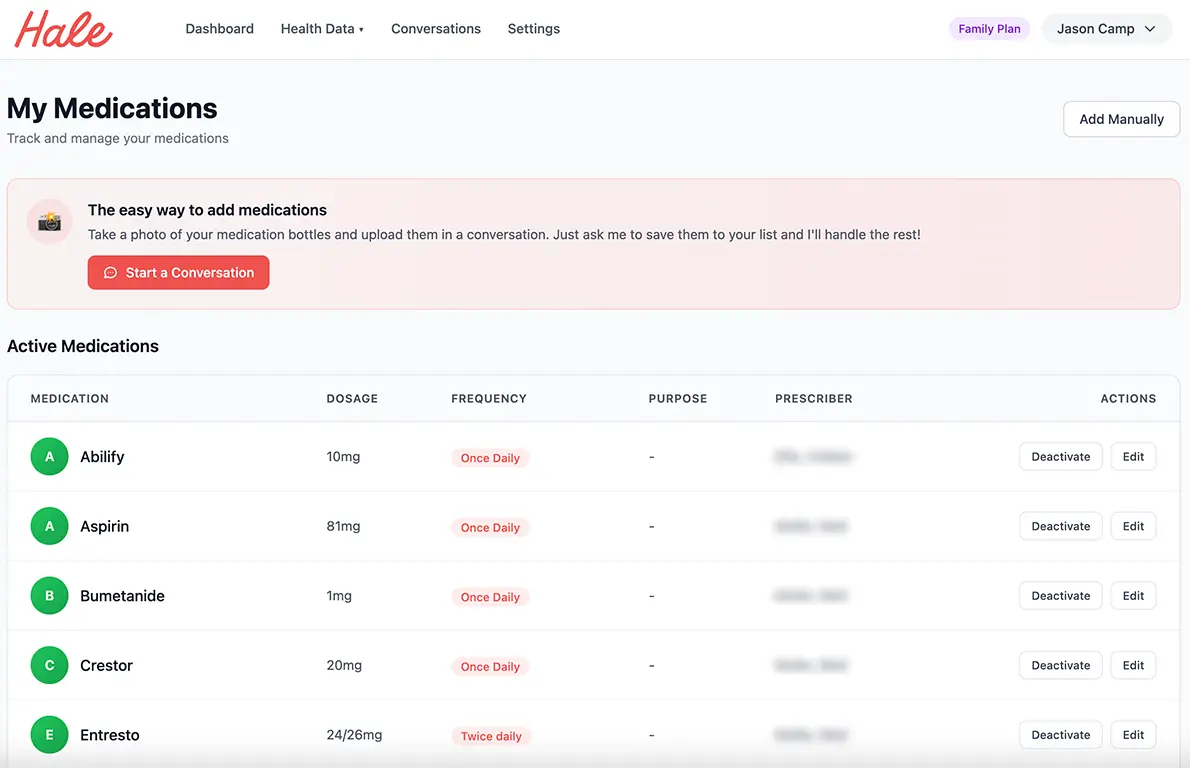Click the green C avatar for Crestor
The image size is (1190, 768).
[49, 666]
